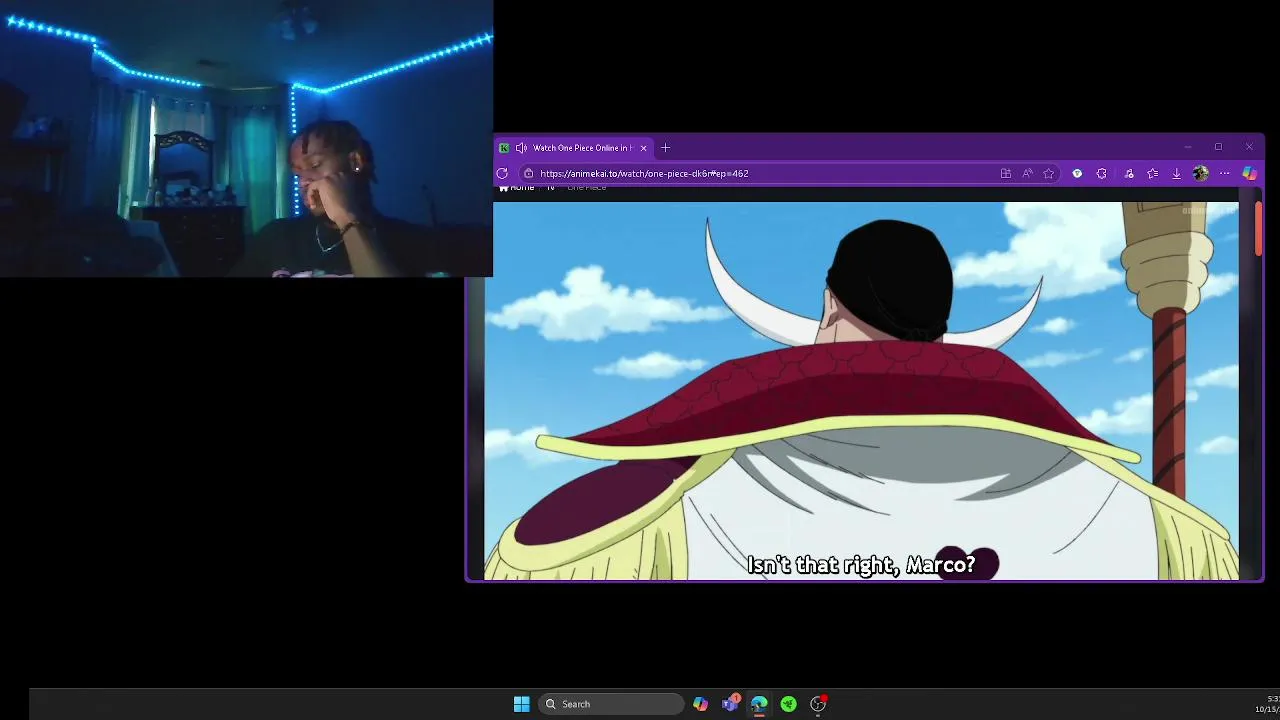Open Settings and more menu
This screenshot has height=720, width=1280.
click(1224, 173)
